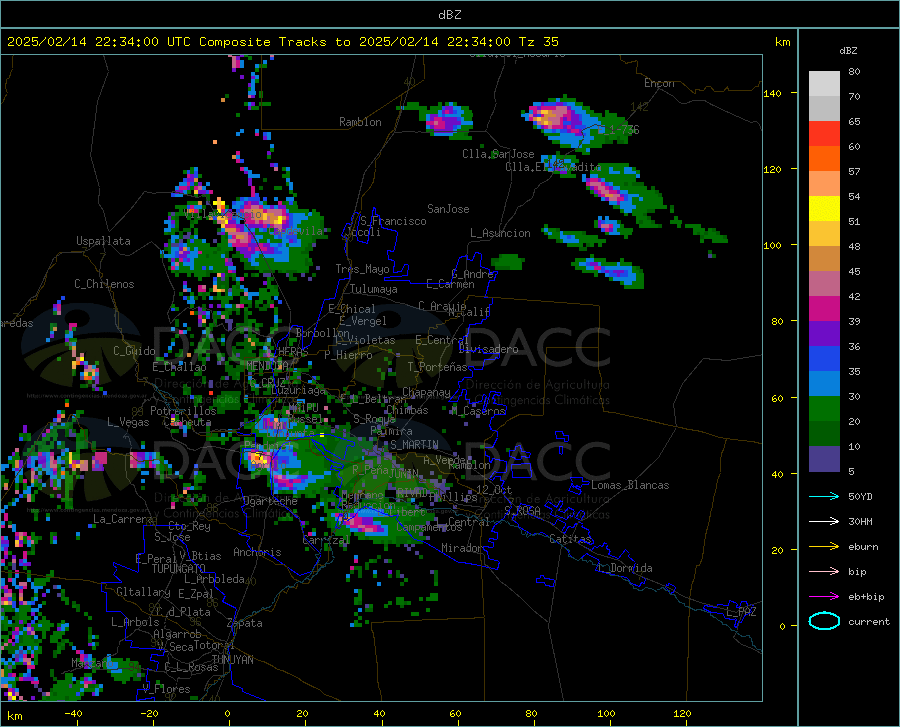The height and width of the screenshot is (727, 900).
Task: Pick the violet 36-39 dBZ band
Action: pos(824,334)
